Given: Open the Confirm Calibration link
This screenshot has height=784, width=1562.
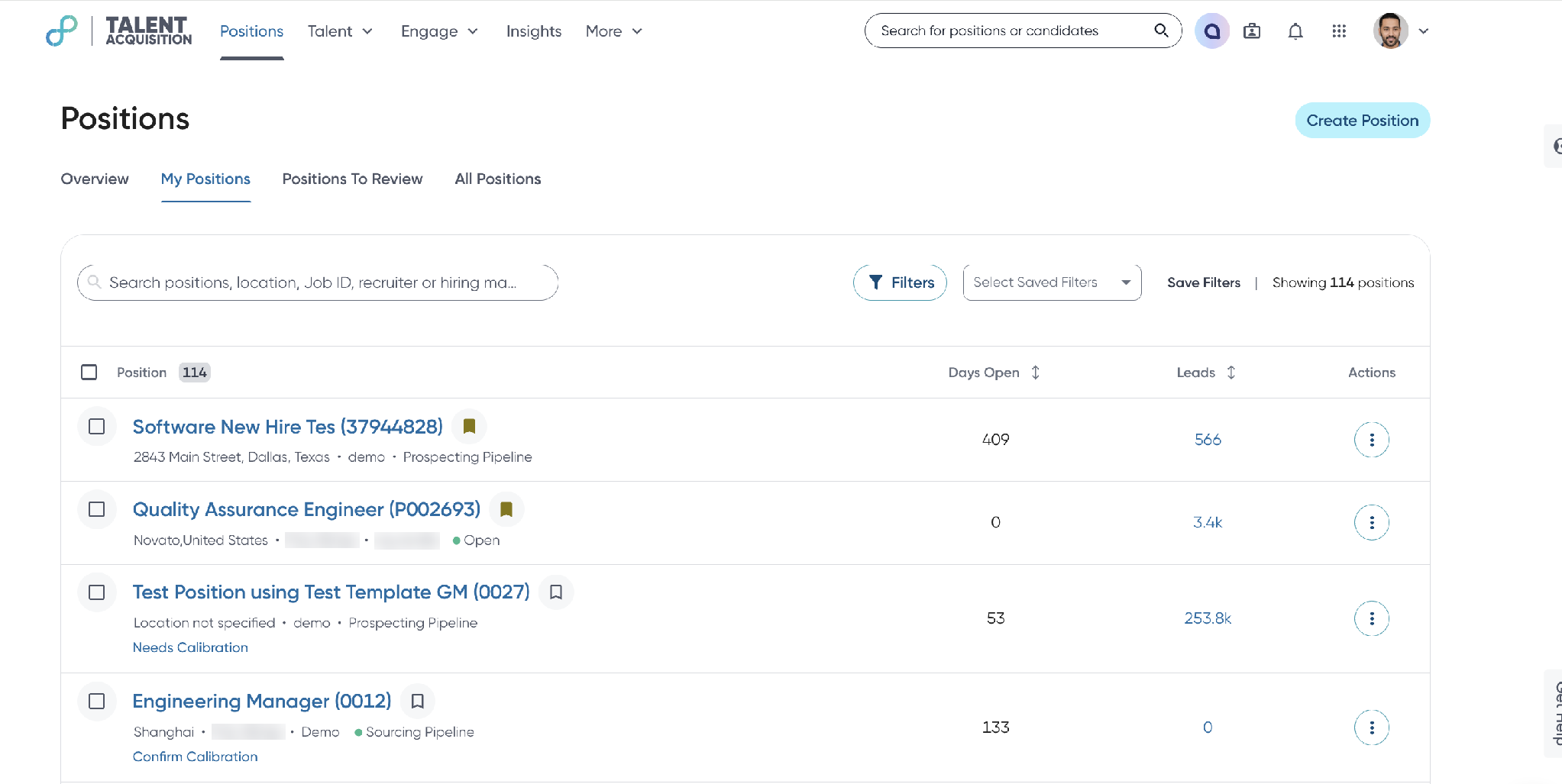Looking at the screenshot, I should (x=196, y=757).
